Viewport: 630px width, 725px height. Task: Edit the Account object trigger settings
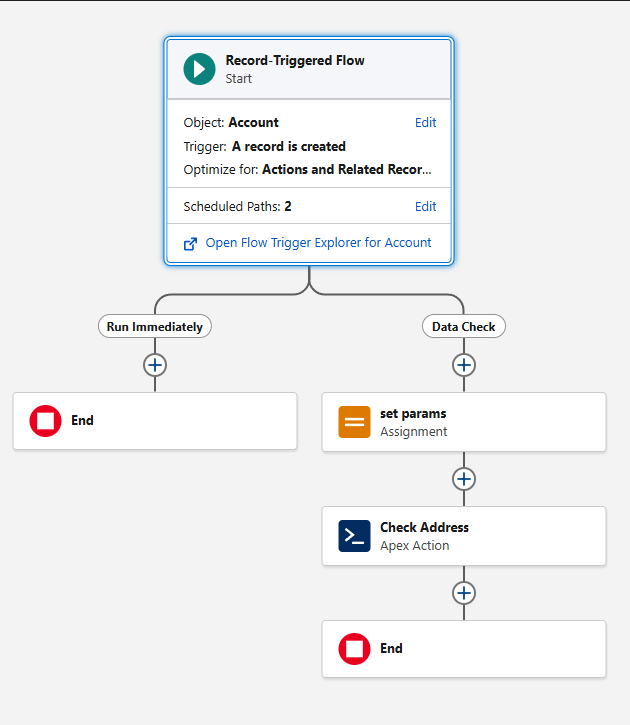coord(425,123)
